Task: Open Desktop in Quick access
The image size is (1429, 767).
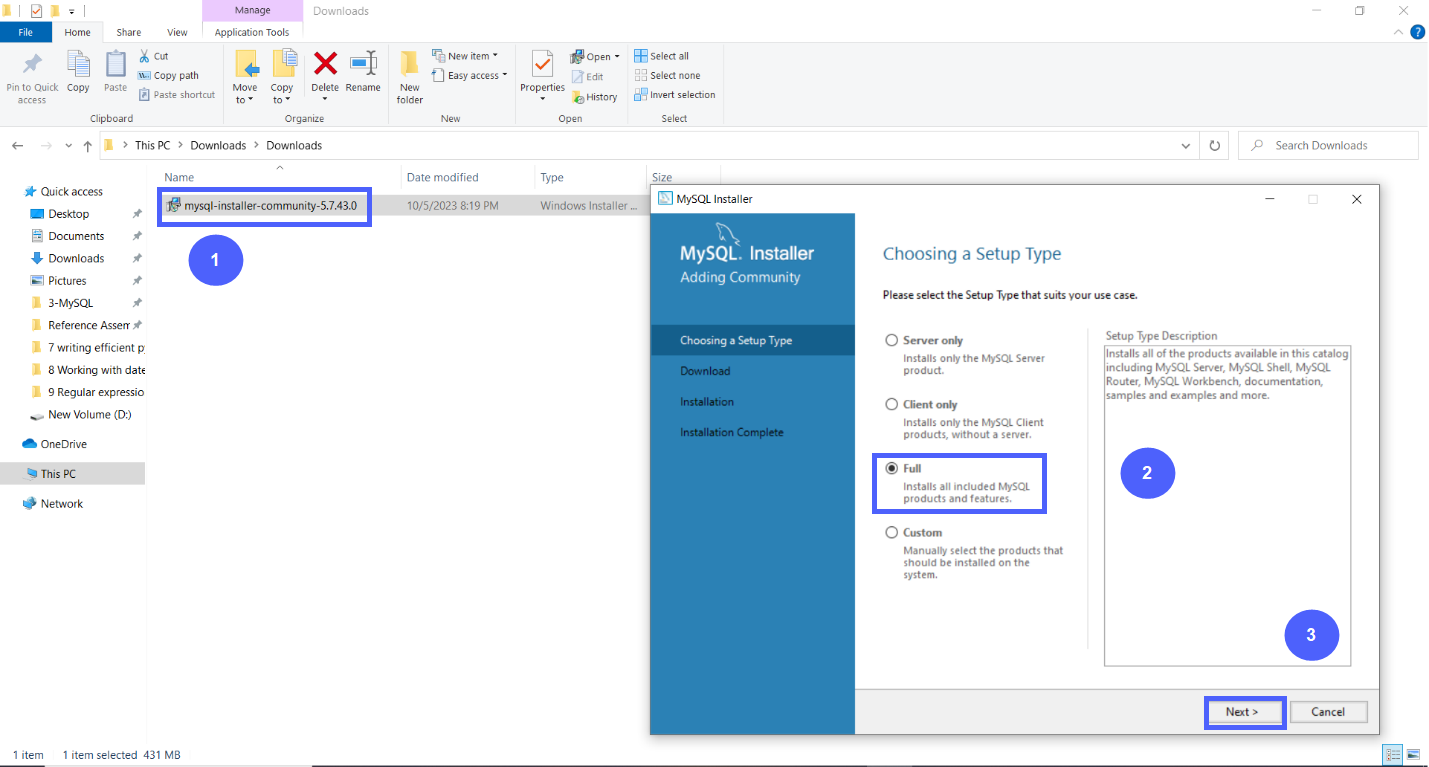Action: (x=69, y=214)
